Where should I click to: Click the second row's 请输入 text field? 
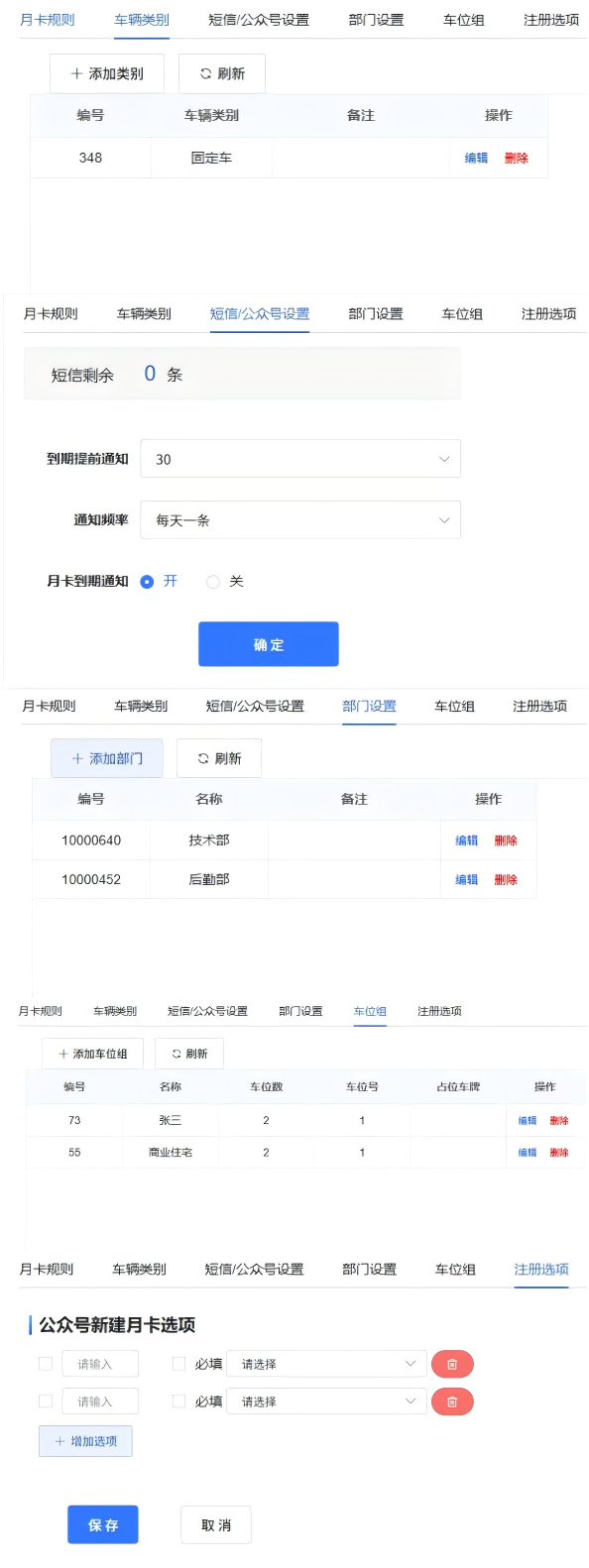pyautogui.click(x=100, y=1401)
